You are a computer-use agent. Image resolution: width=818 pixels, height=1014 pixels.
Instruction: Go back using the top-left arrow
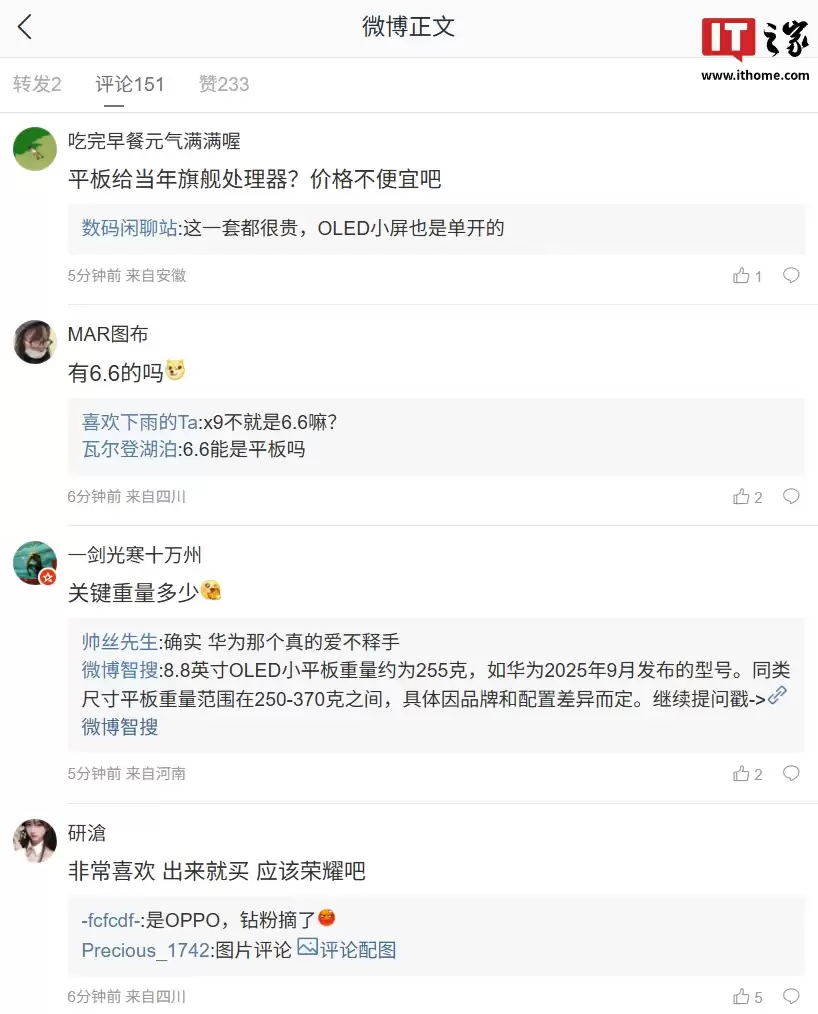(x=25, y=27)
